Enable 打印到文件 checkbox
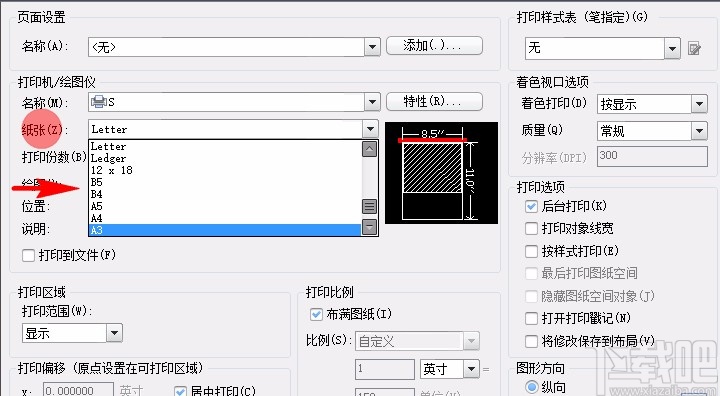This screenshot has width=720, height=396. [28, 255]
